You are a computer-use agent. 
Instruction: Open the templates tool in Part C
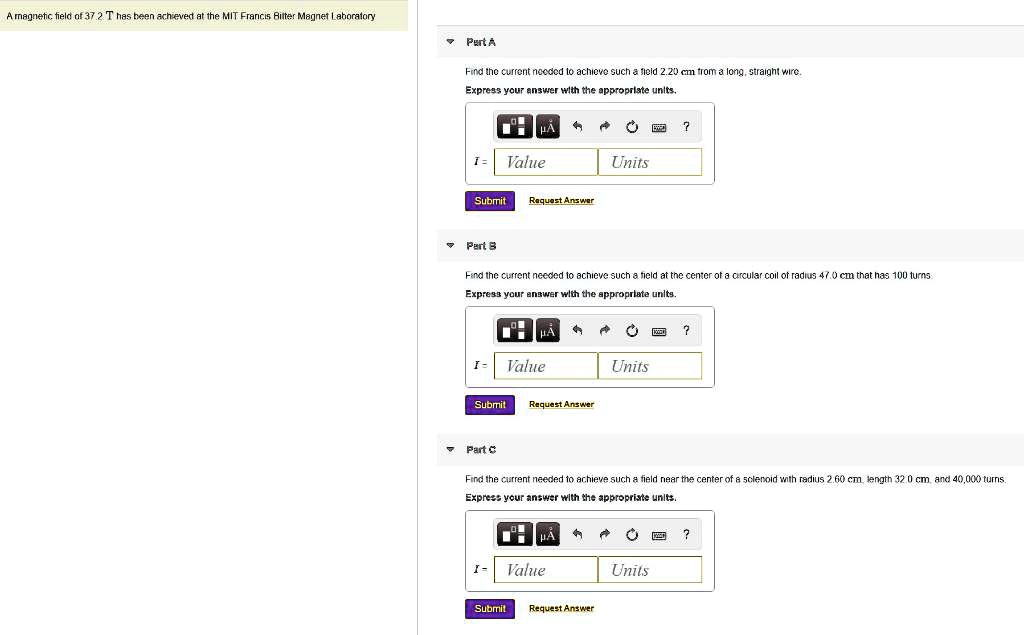515,535
